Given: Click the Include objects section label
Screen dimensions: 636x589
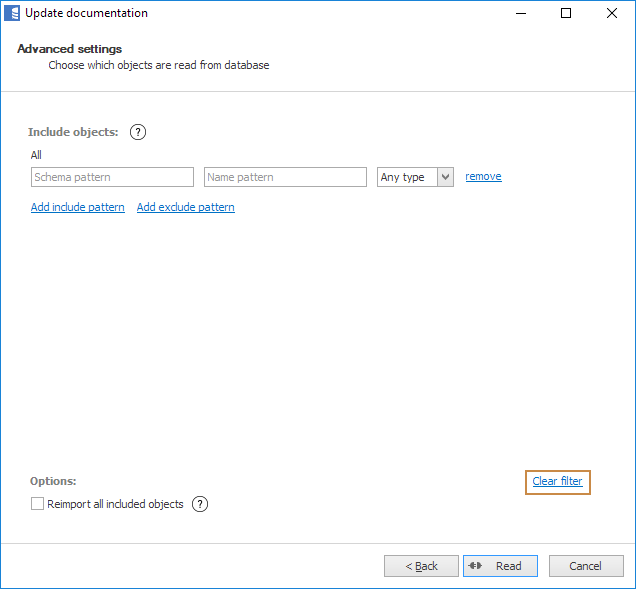Looking at the screenshot, I should [73, 132].
